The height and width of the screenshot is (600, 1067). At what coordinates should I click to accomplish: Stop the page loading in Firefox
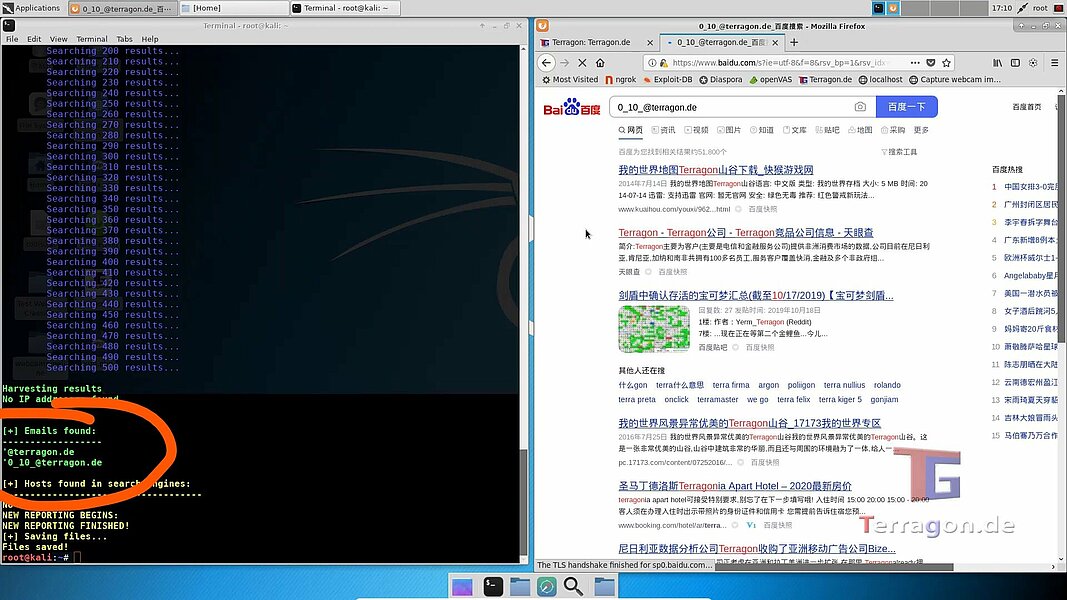pos(582,63)
